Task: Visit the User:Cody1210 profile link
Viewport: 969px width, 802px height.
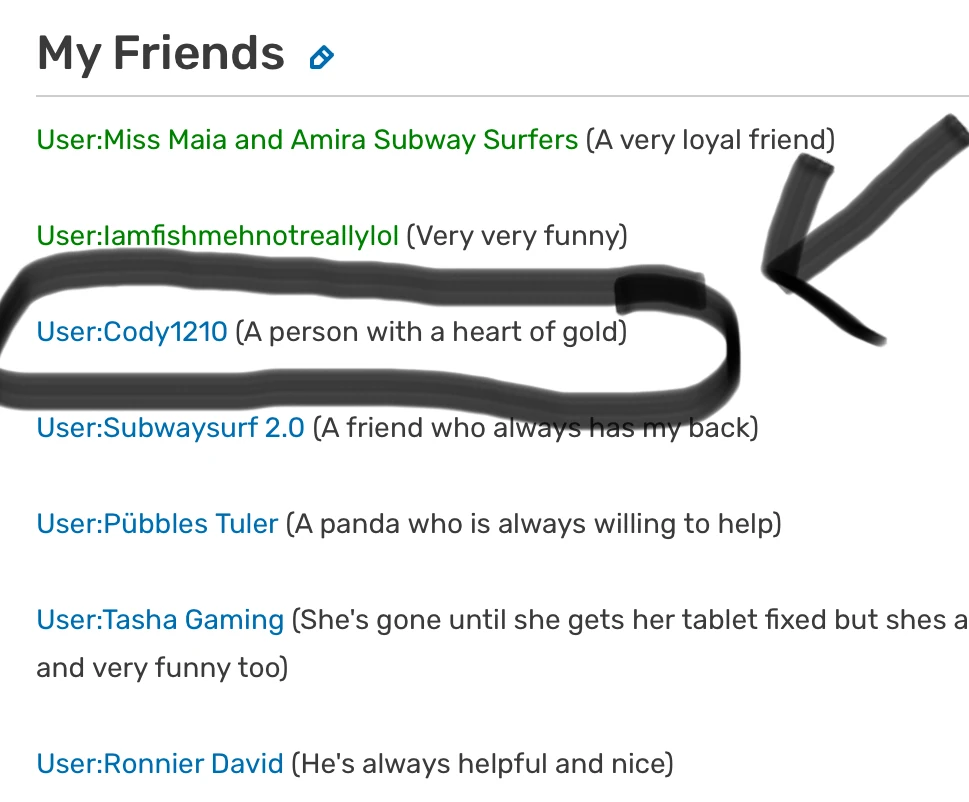Action: click(132, 331)
